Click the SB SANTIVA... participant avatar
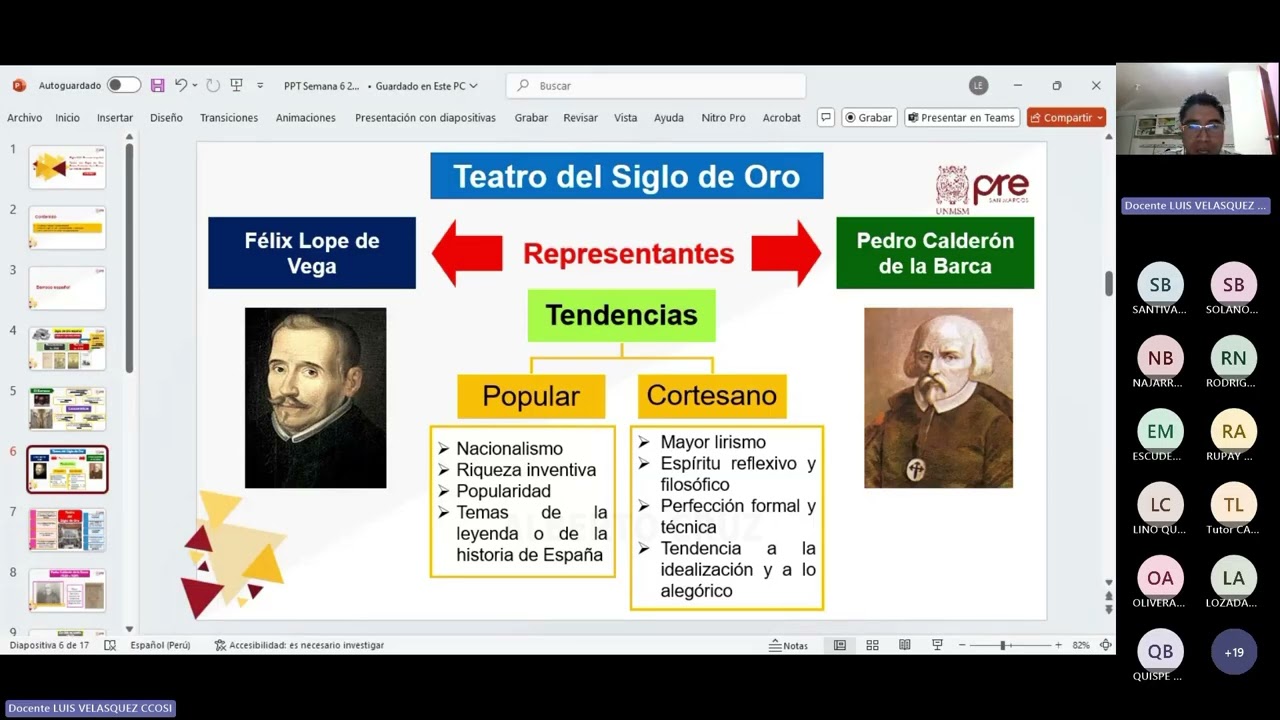The height and width of the screenshot is (720, 1280). [x=1160, y=285]
